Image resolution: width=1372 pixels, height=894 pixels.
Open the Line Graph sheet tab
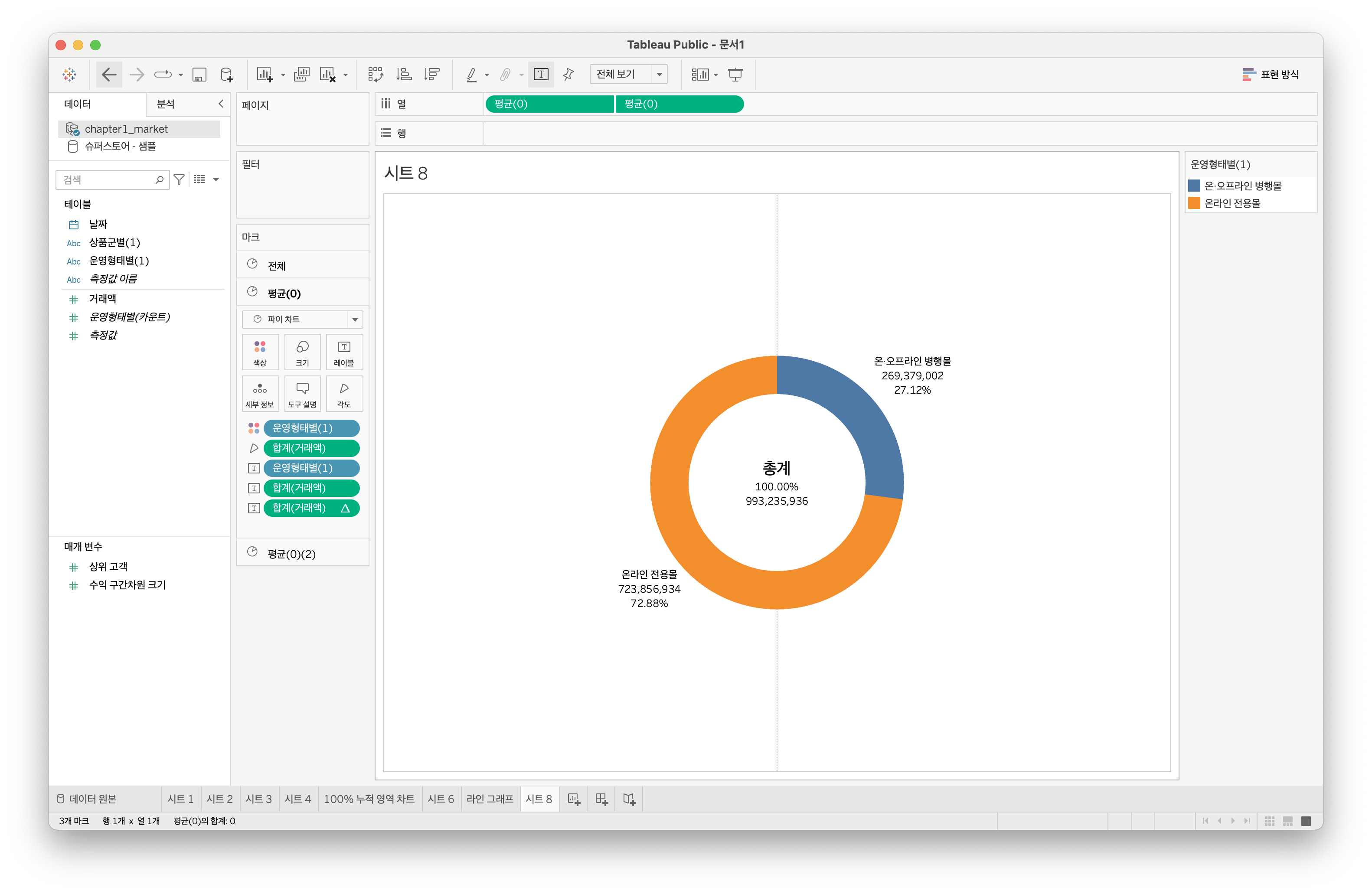click(490, 799)
